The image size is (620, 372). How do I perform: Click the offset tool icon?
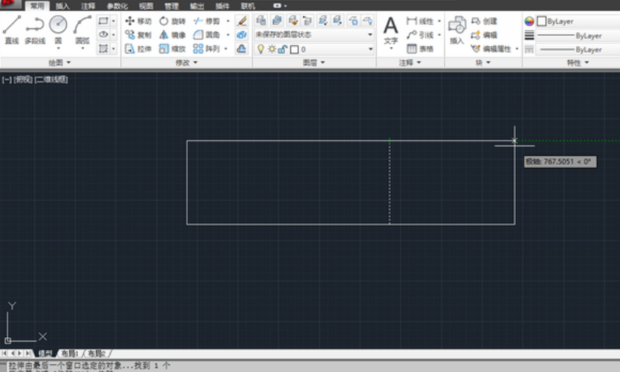pyautogui.click(x=242, y=49)
